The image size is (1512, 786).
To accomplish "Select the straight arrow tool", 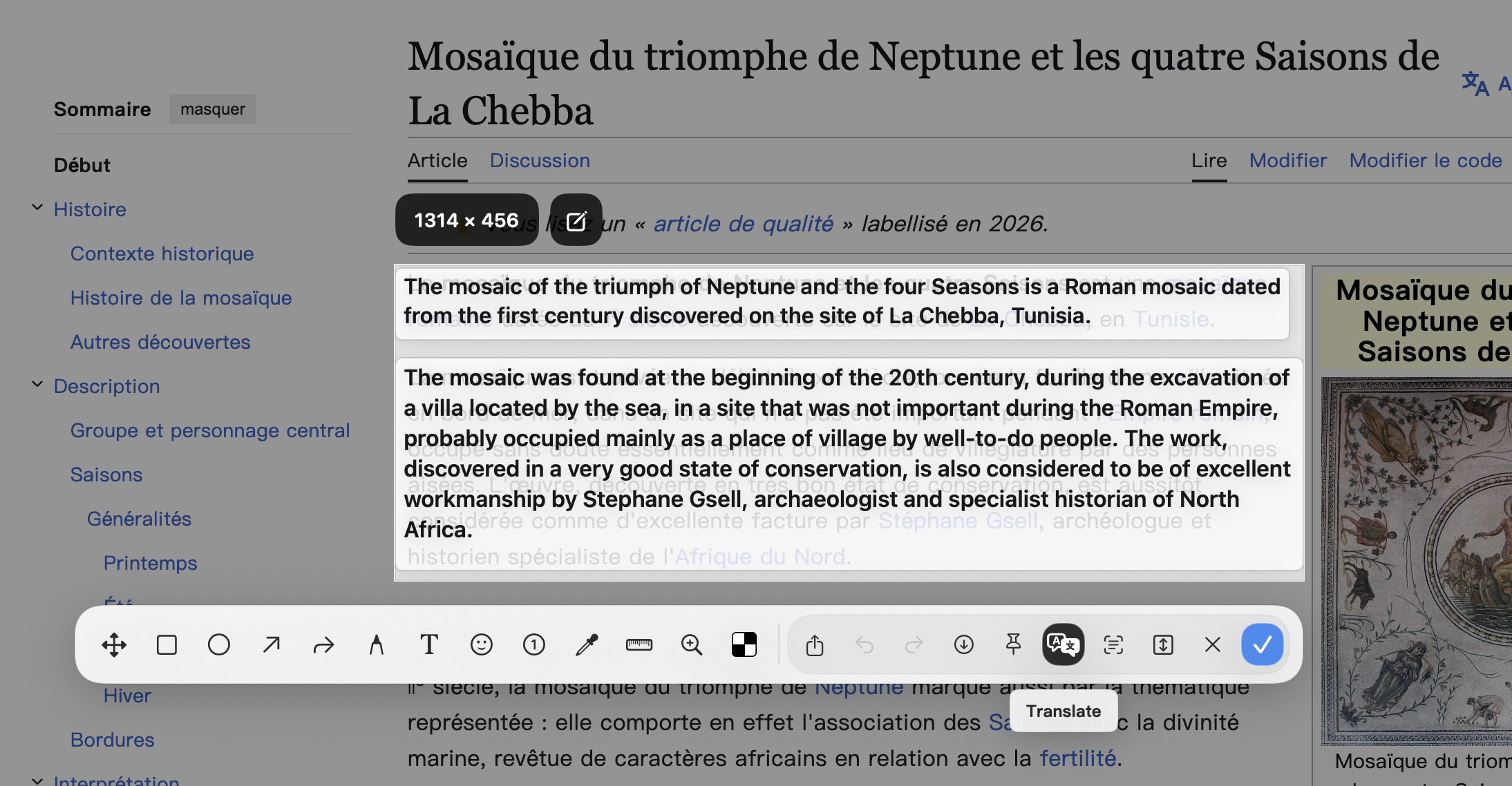I will pyautogui.click(x=272, y=645).
